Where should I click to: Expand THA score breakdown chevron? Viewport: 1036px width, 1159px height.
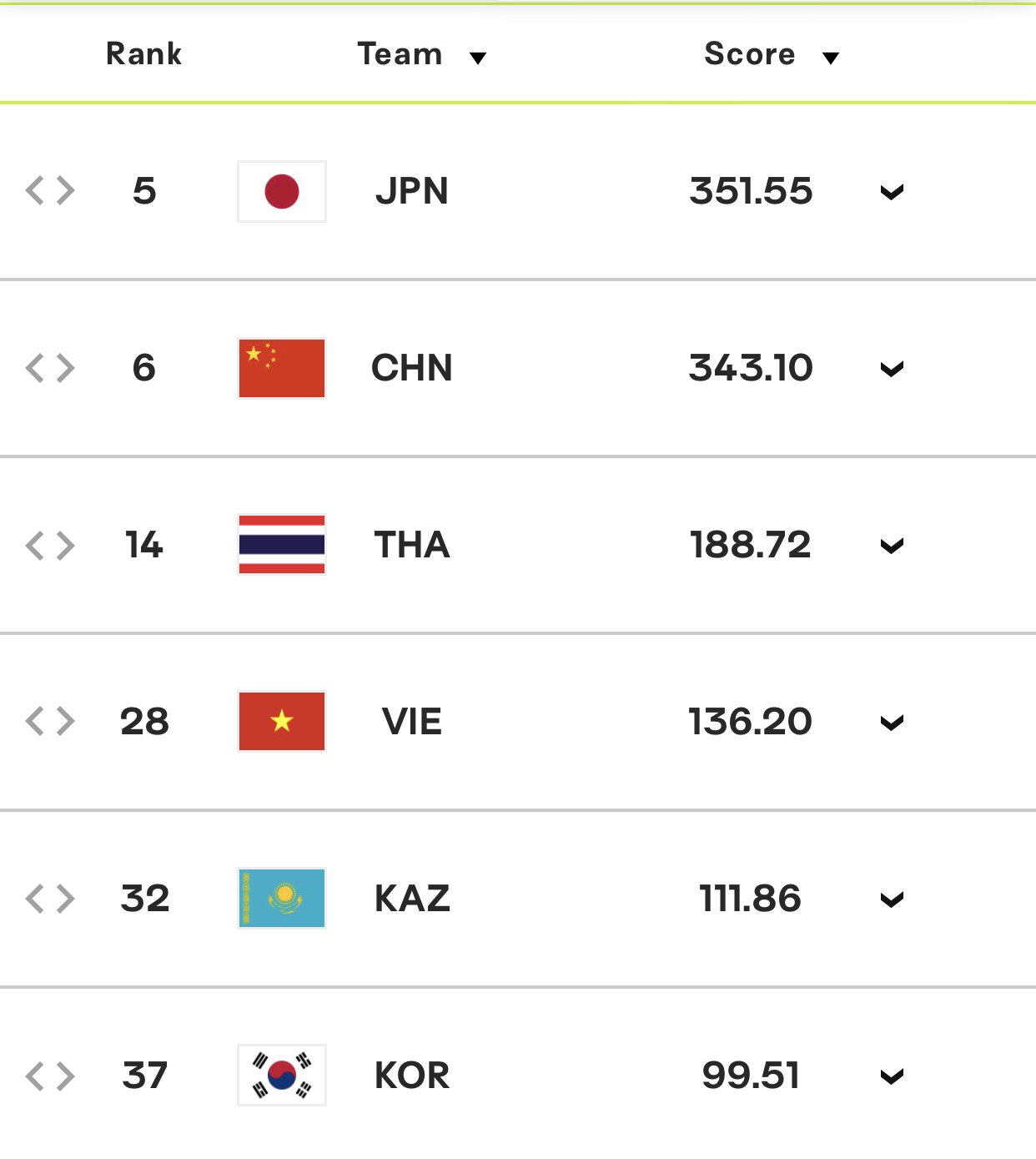pos(893,547)
